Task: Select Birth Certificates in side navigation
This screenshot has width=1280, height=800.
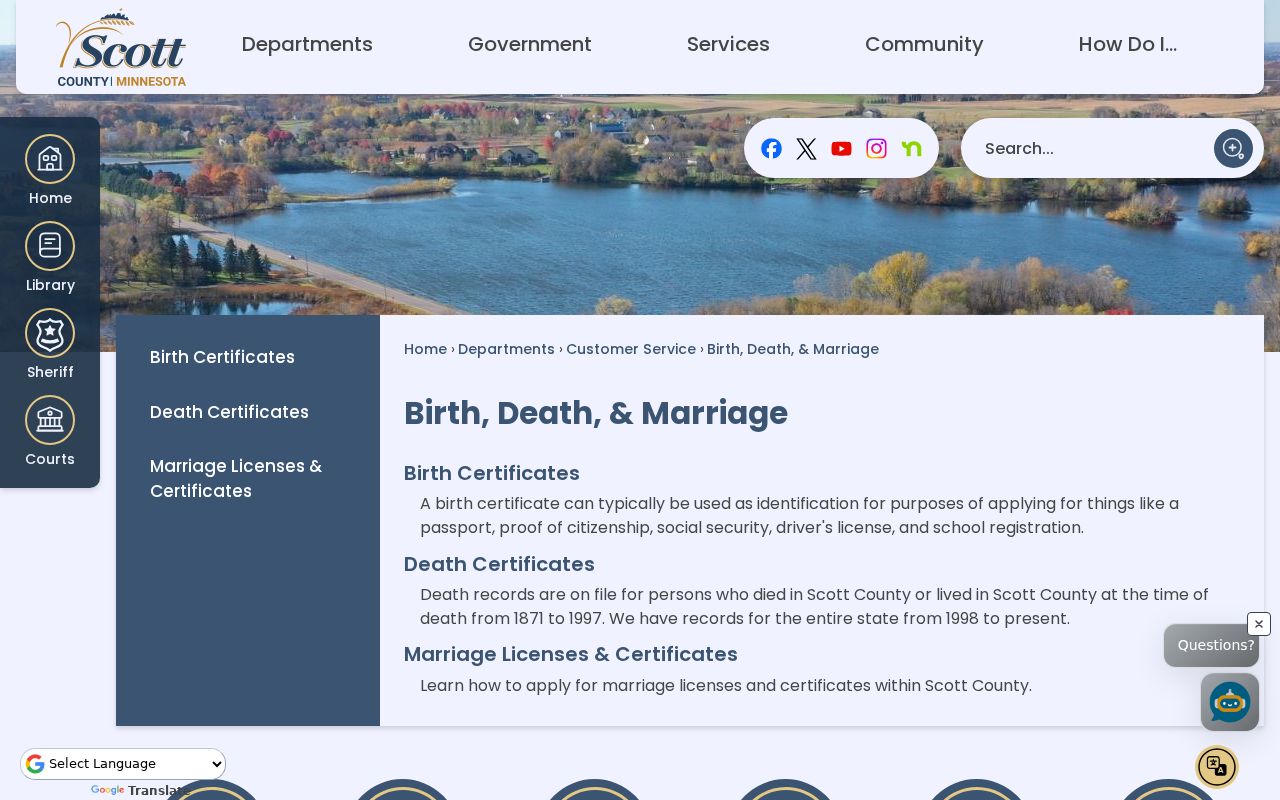Action: [x=222, y=357]
